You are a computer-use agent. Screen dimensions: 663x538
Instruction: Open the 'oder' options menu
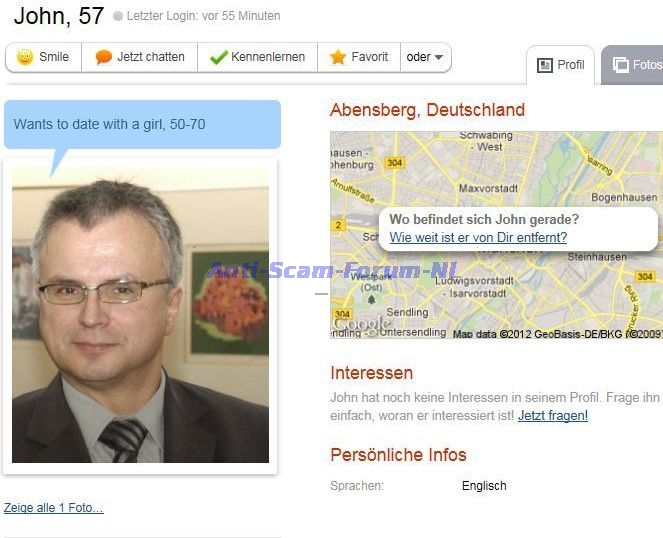(425, 57)
